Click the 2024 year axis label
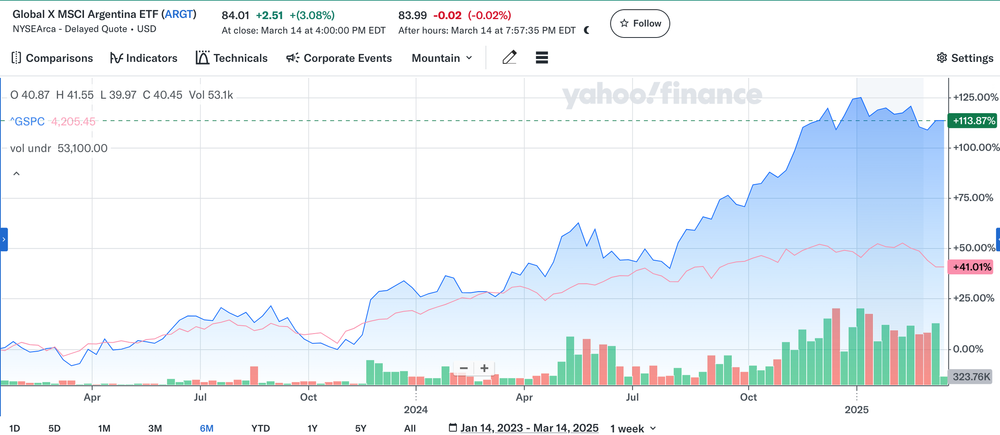Screen dimensions: 1000x435 [x=415, y=408]
